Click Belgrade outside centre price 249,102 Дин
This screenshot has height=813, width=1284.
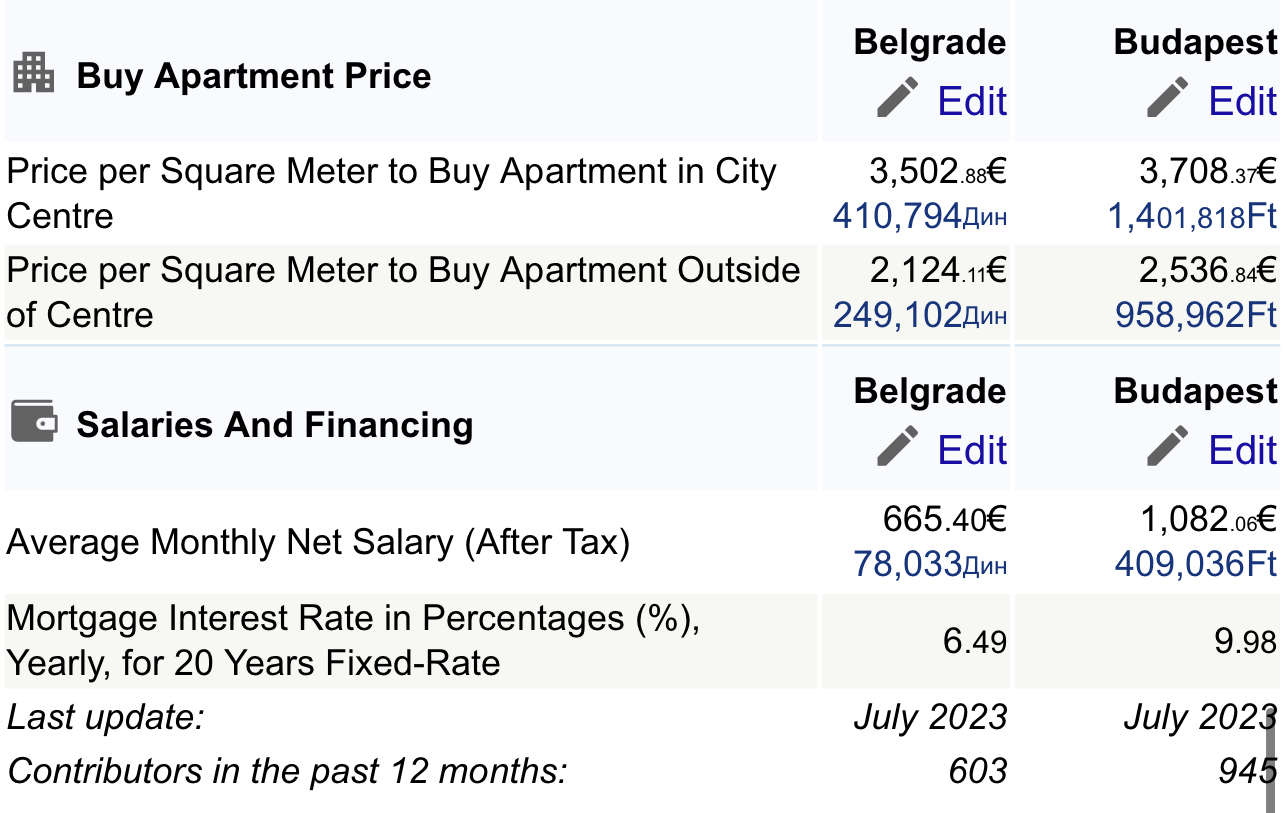point(919,316)
